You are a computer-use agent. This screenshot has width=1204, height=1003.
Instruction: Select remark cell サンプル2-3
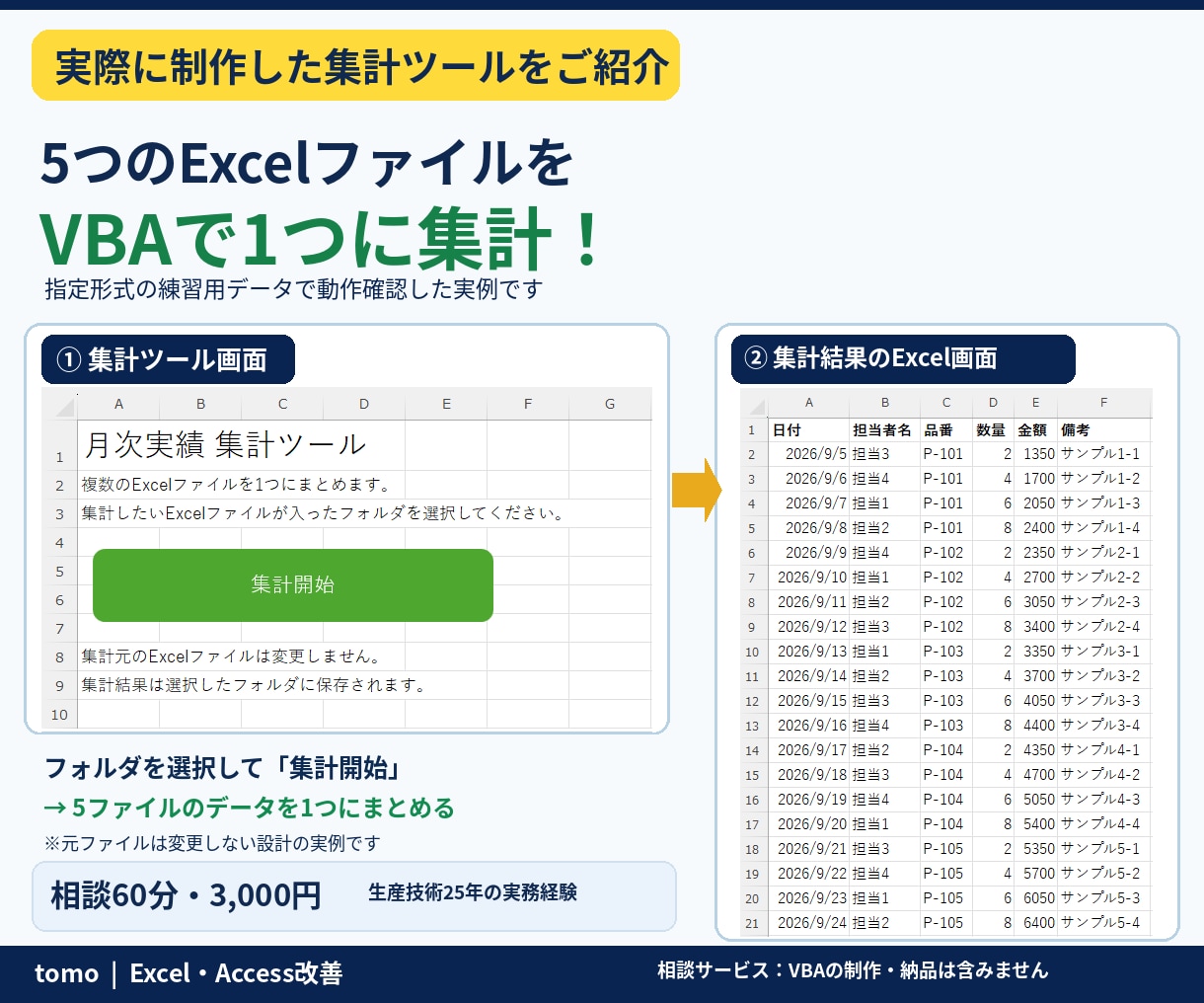click(x=1103, y=602)
